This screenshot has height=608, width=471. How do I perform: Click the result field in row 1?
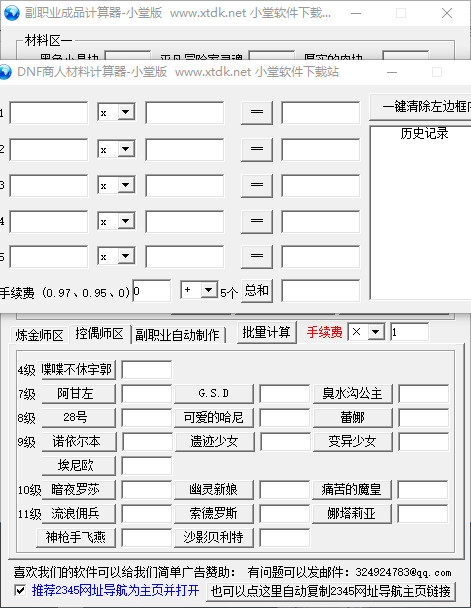click(321, 113)
